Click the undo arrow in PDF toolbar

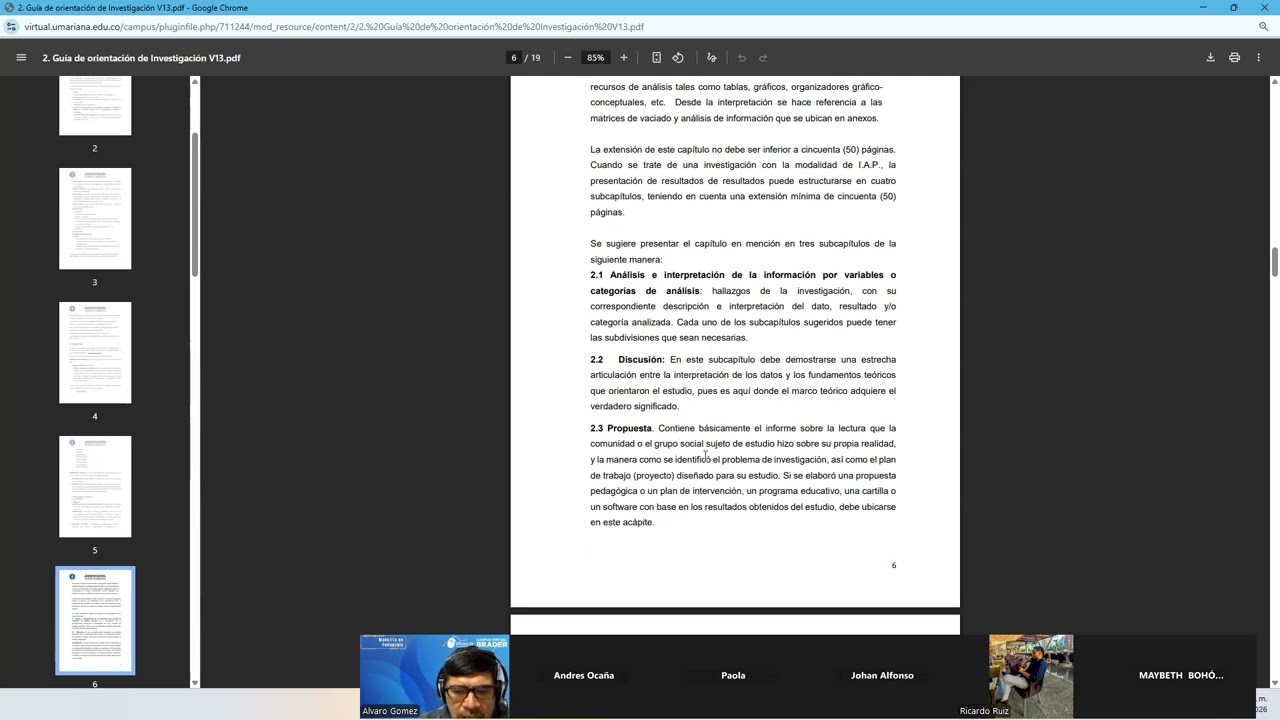pyautogui.click(x=742, y=58)
